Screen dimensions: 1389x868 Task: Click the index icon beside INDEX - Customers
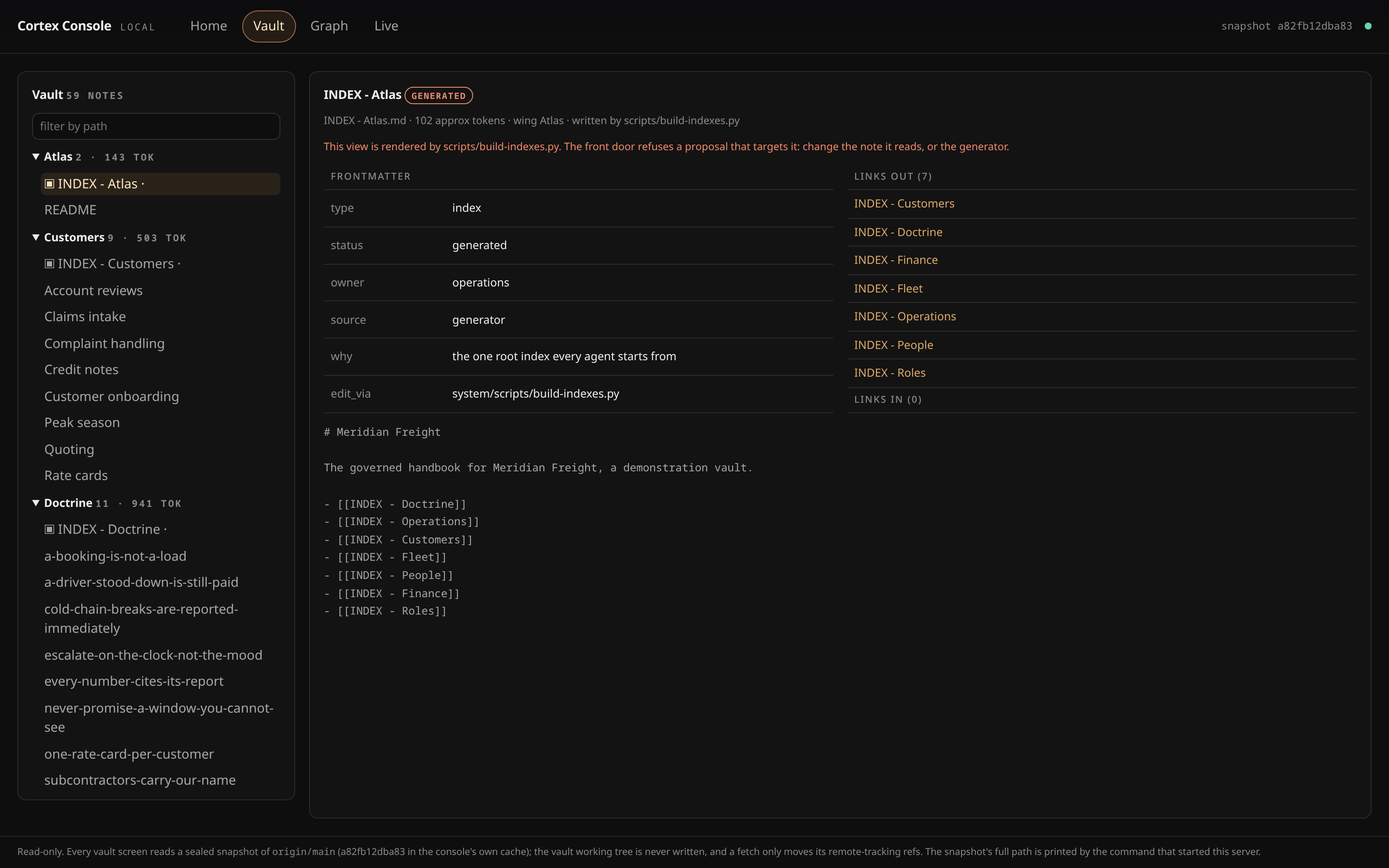coord(49,263)
